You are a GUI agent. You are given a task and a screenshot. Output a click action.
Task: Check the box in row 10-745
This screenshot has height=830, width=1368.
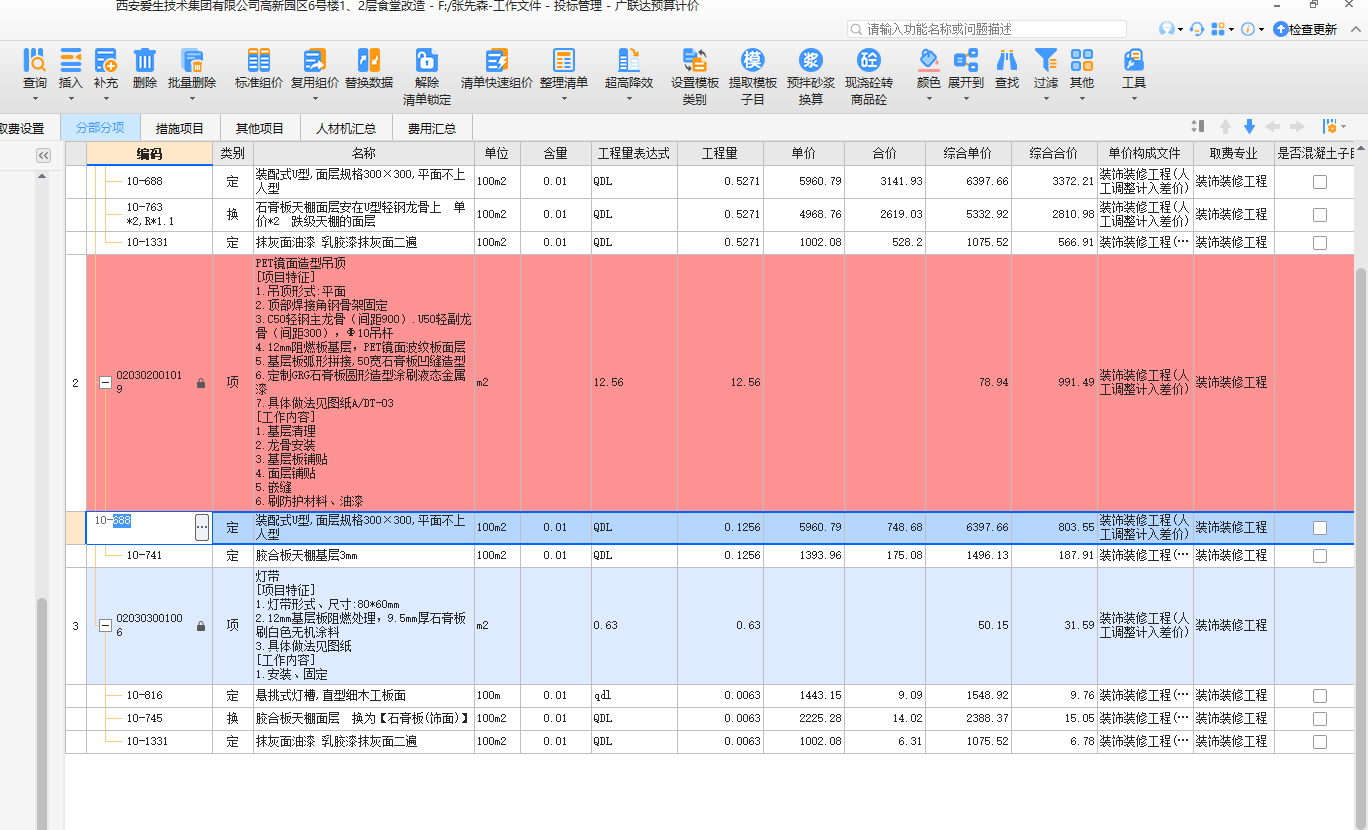(x=1320, y=719)
